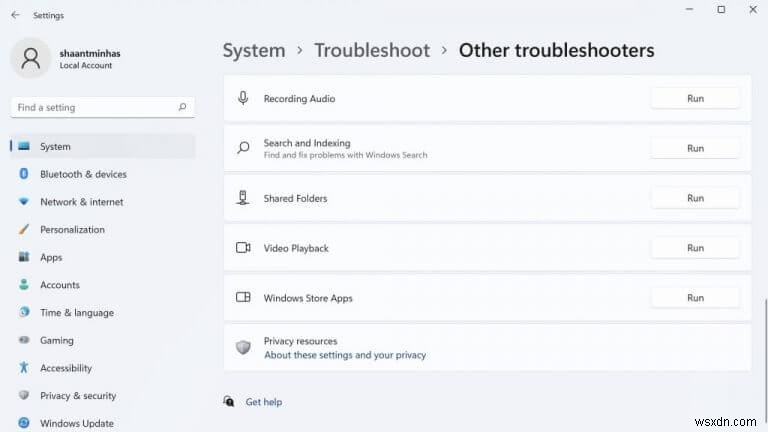Click the Gaming controller icon in sidebar
The image size is (768, 432).
[24, 340]
